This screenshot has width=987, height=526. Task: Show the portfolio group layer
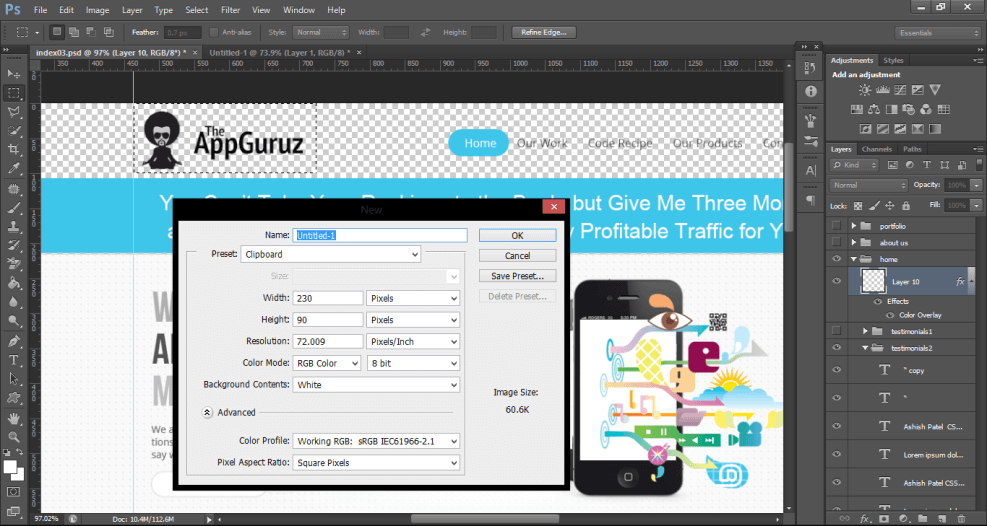click(836, 226)
